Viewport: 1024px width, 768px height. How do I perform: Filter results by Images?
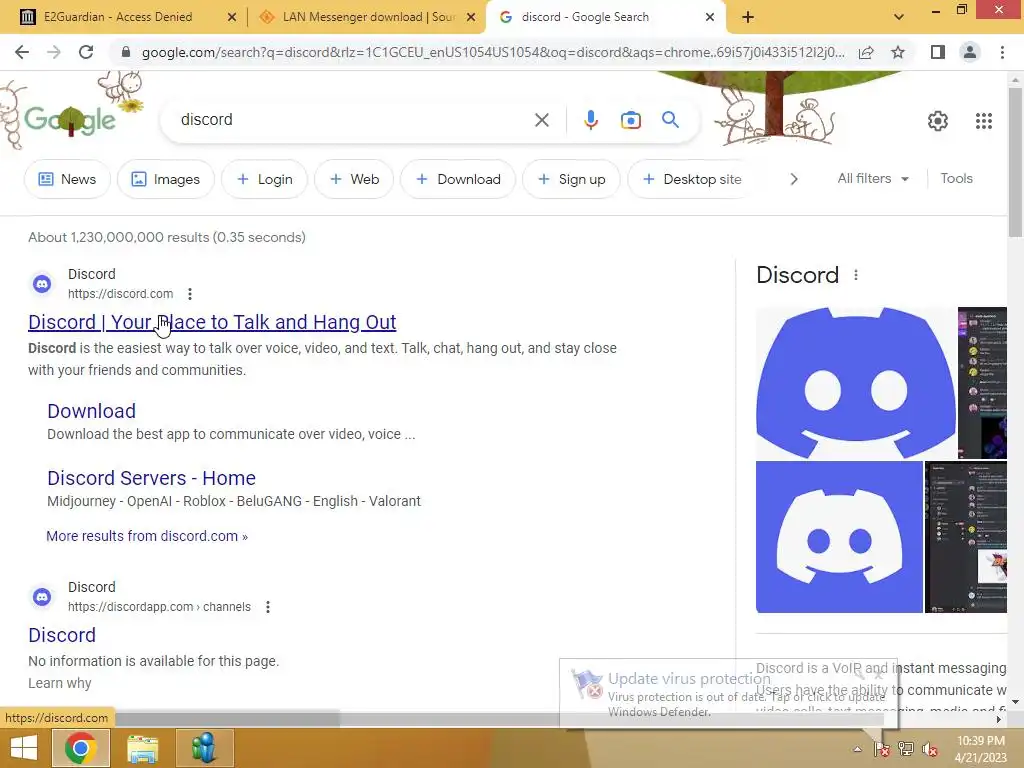tap(166, 179)
